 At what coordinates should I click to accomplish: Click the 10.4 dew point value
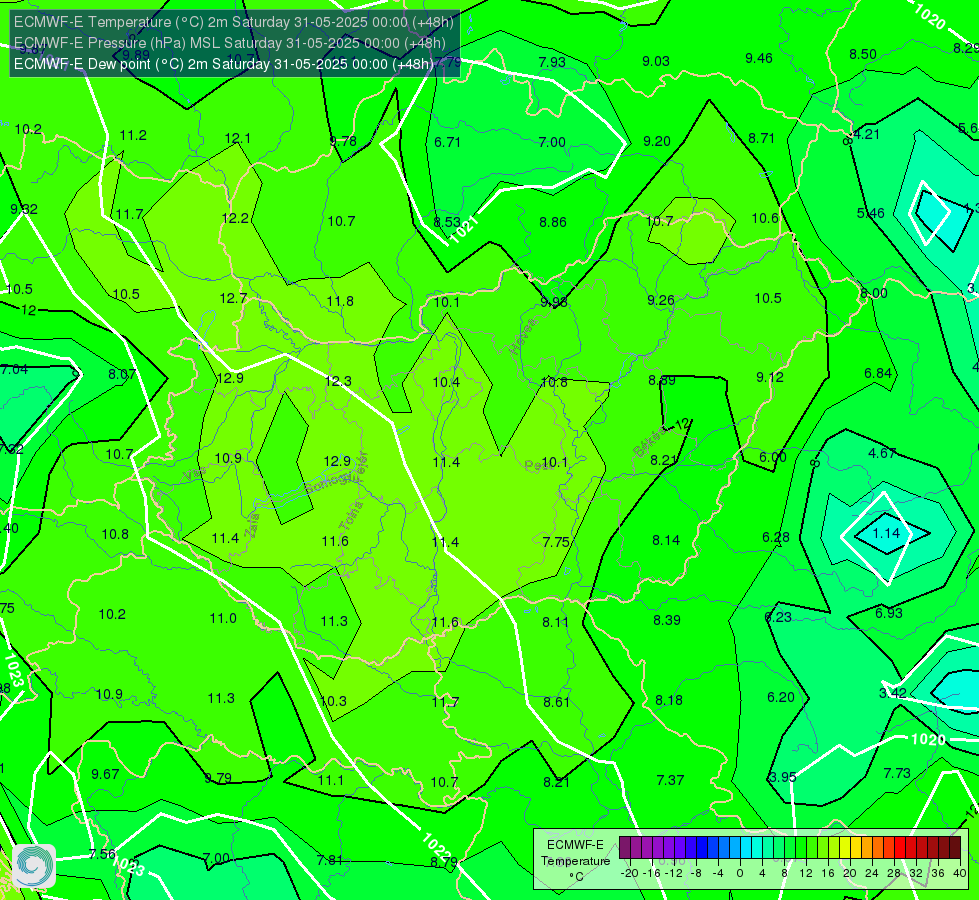click(x=446, y=382)
